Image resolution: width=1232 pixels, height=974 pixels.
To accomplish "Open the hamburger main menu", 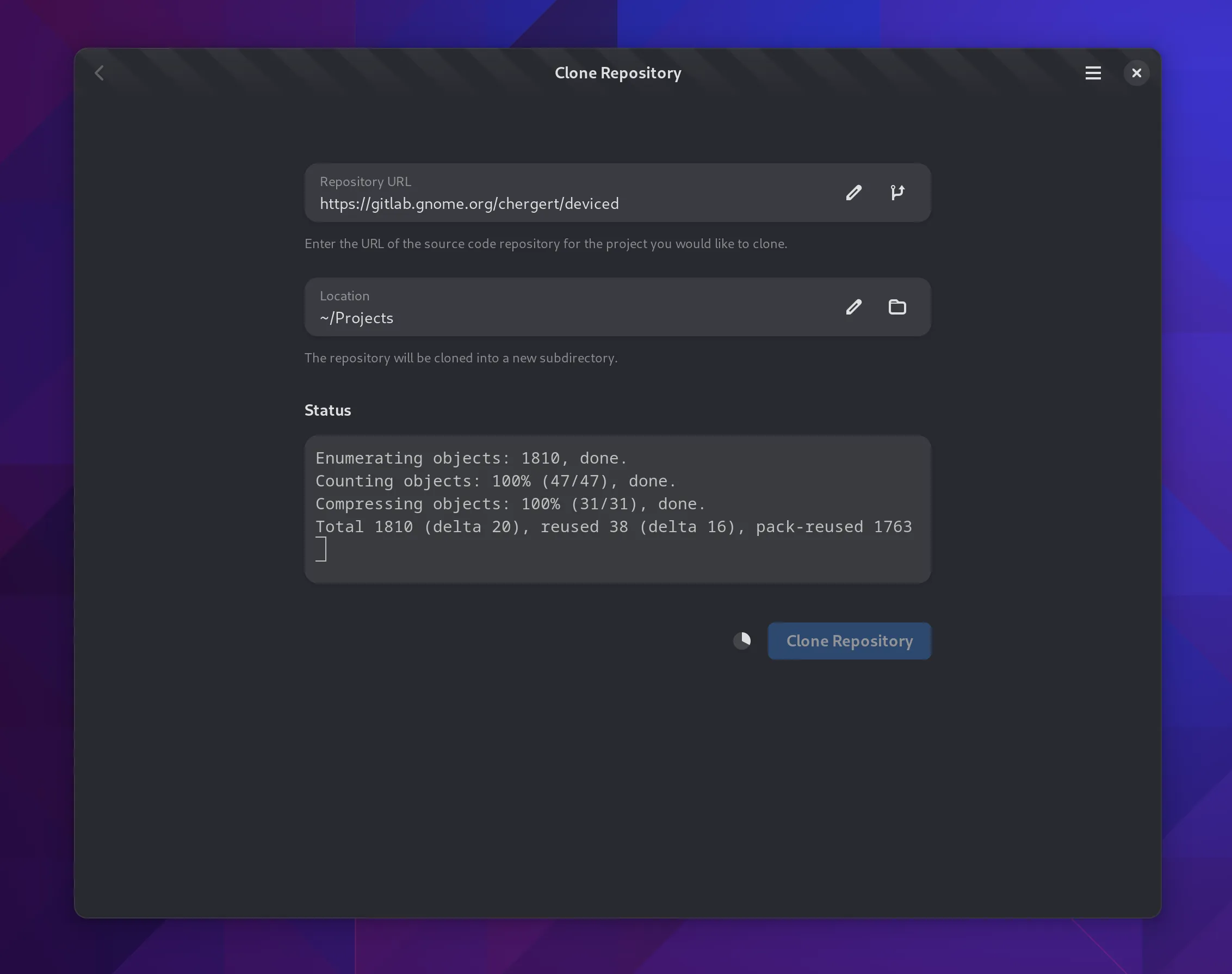I will click(1092, 73).
